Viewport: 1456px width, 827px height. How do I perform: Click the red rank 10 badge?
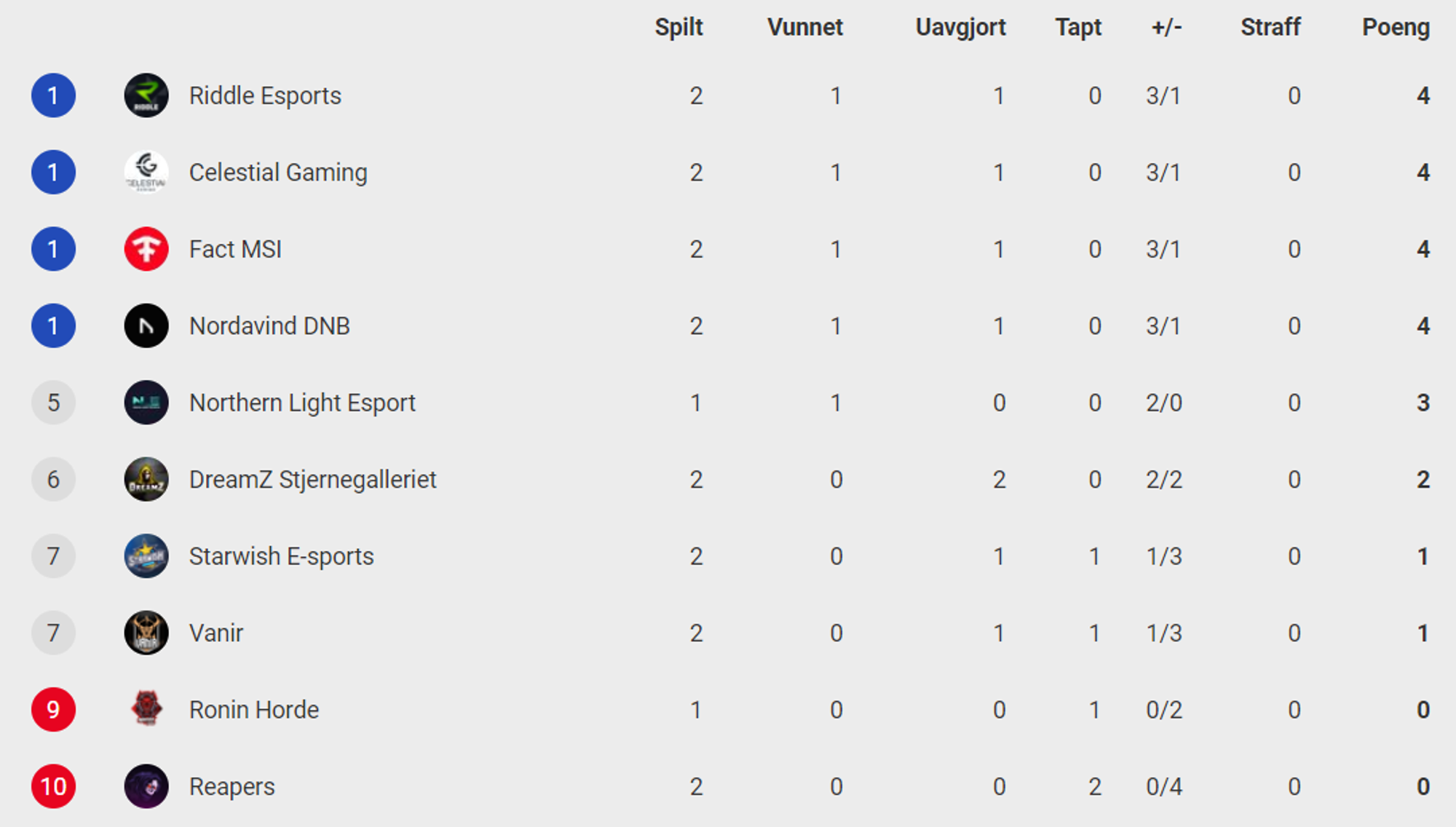pyautogui.click(x=53, y=786)
